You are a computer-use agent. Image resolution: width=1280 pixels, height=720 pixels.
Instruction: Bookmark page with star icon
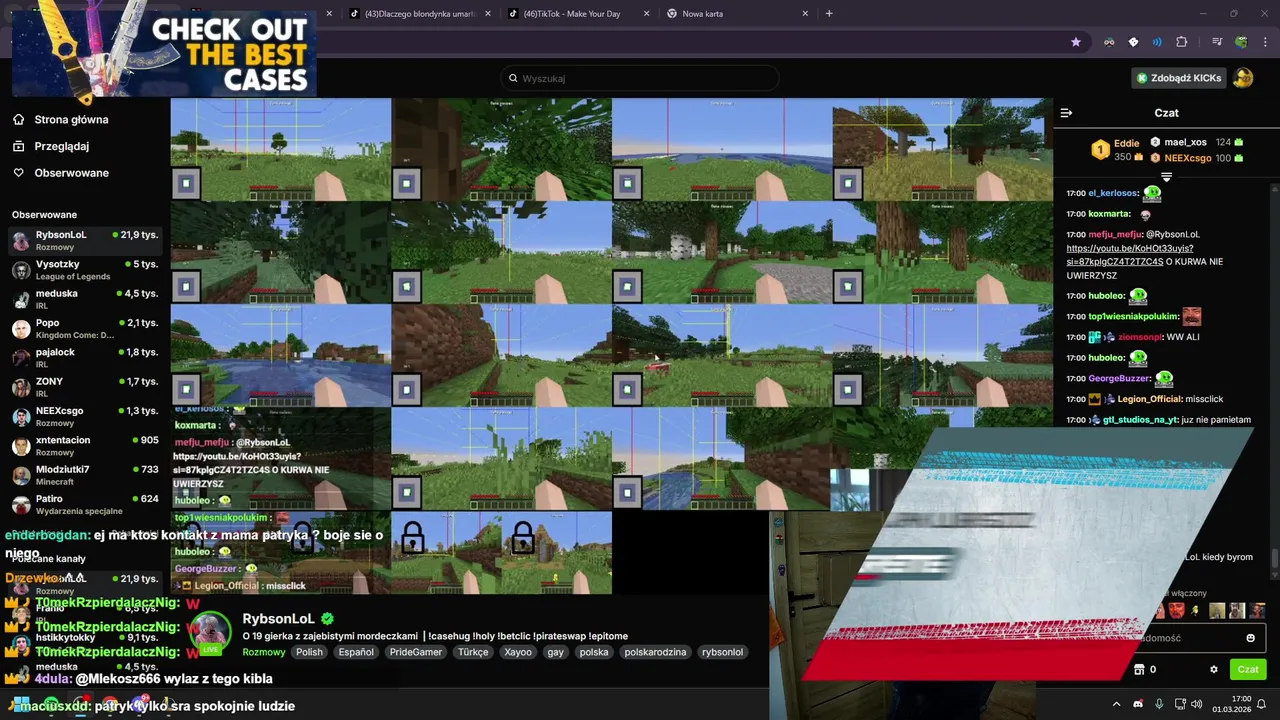coord(1076,42)
